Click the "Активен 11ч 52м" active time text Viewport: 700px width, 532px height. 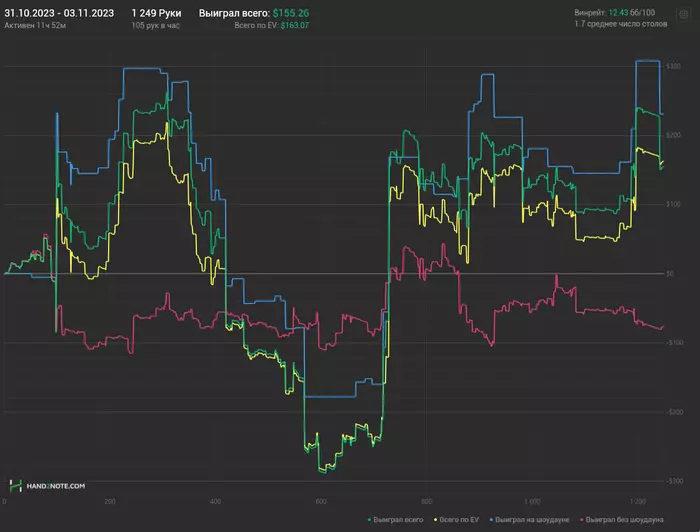tap(36, 24)
